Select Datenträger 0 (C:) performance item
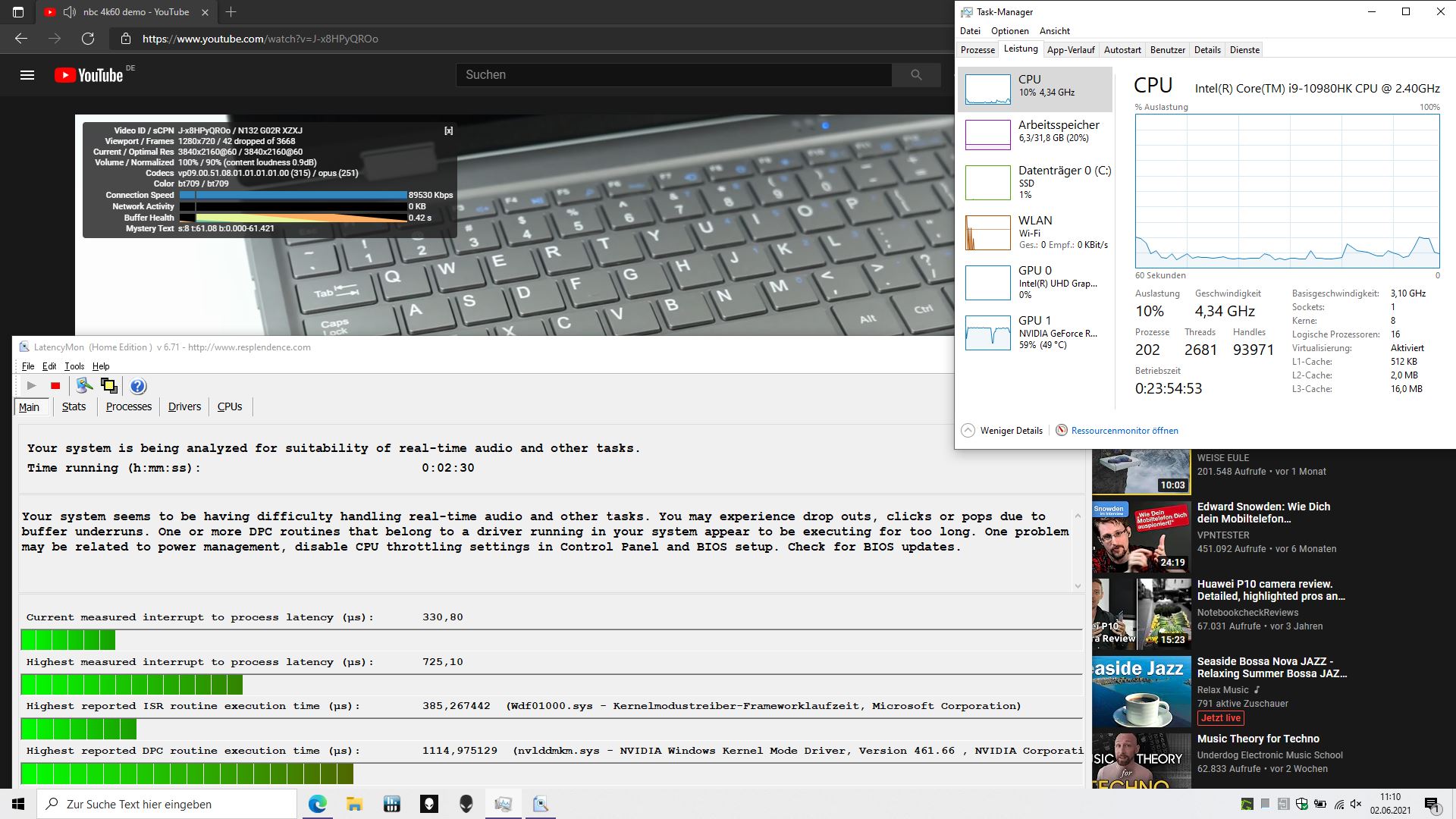Image resolution: width=1456 pixels, height=819 pixels. point(1035,183)
